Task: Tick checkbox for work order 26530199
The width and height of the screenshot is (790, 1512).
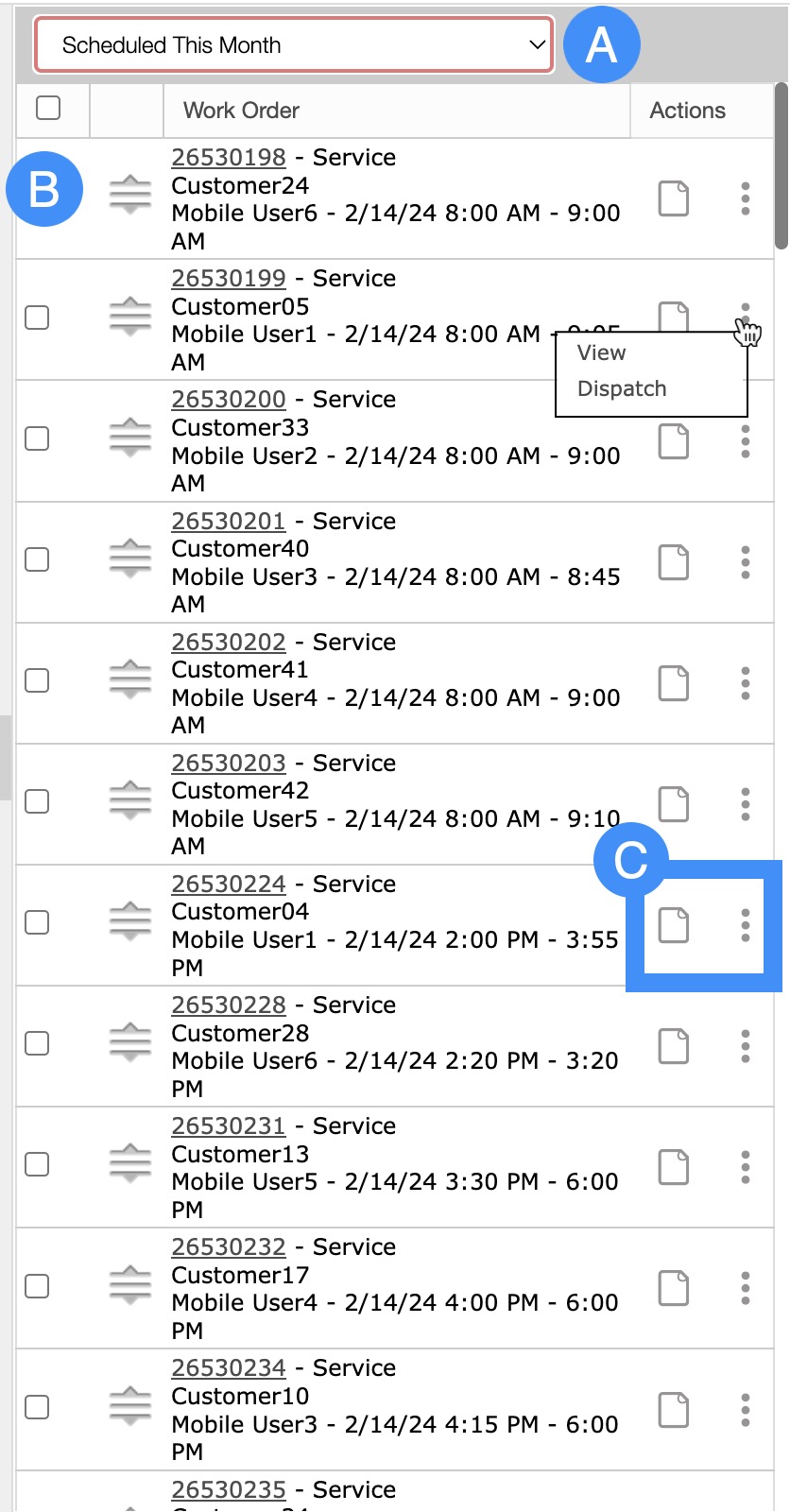Action: [37, 318]
